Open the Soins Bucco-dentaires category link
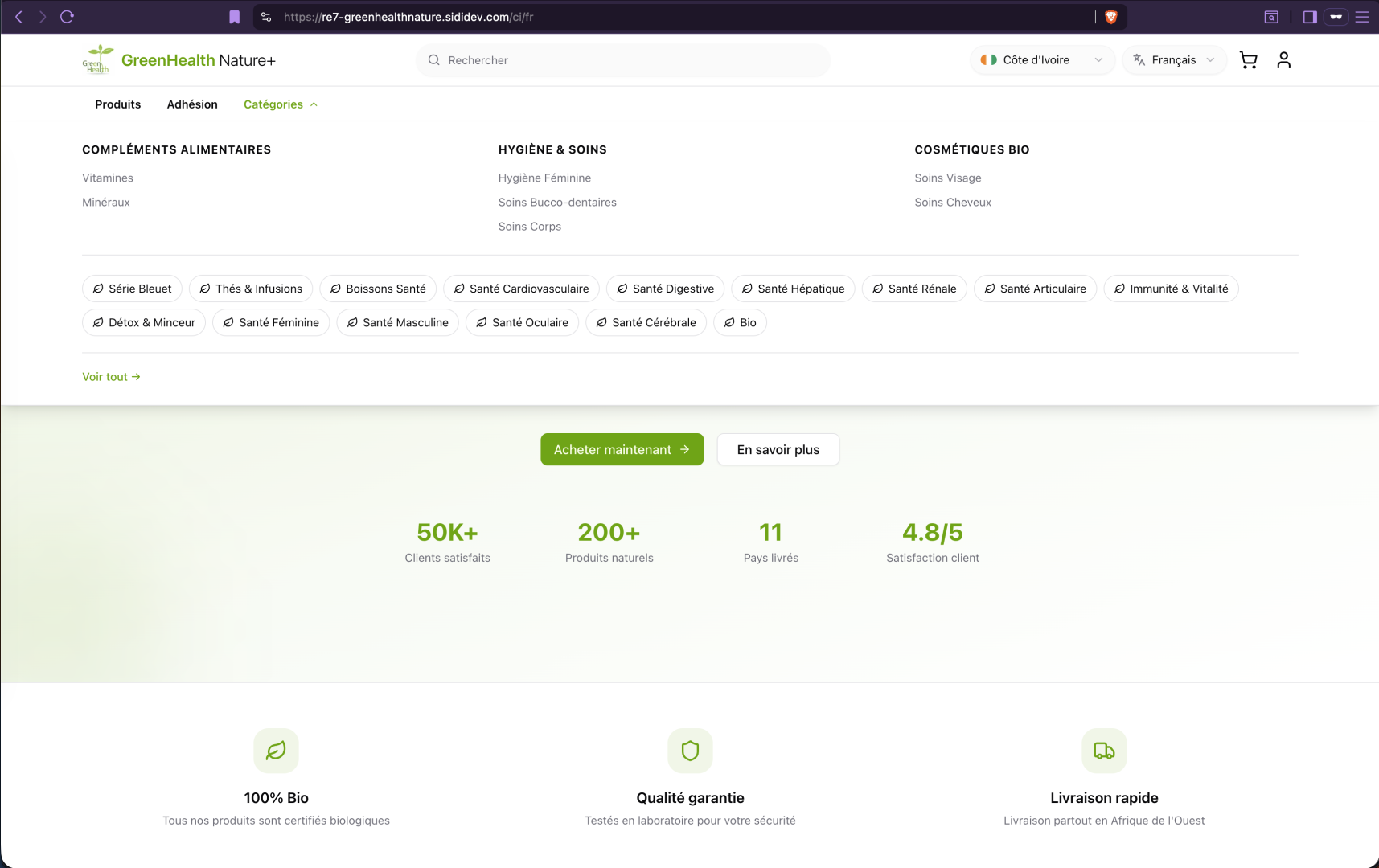 [x=557, y=203]
